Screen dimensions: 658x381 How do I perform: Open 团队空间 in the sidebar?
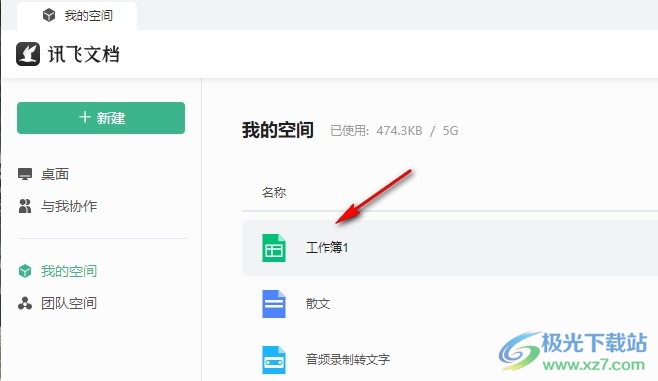tap(69, 303)
